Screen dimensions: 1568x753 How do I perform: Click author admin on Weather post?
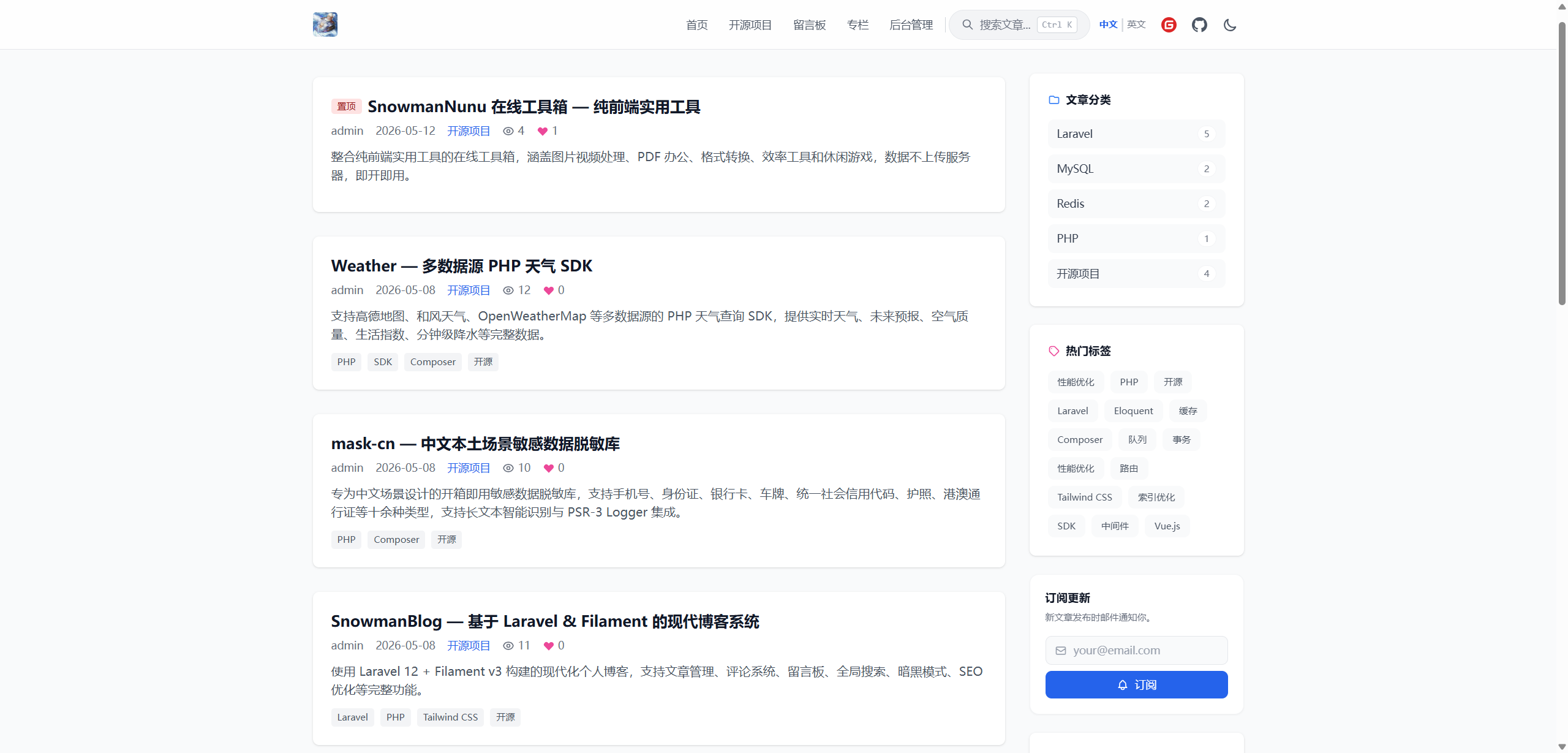click(347, 290)
